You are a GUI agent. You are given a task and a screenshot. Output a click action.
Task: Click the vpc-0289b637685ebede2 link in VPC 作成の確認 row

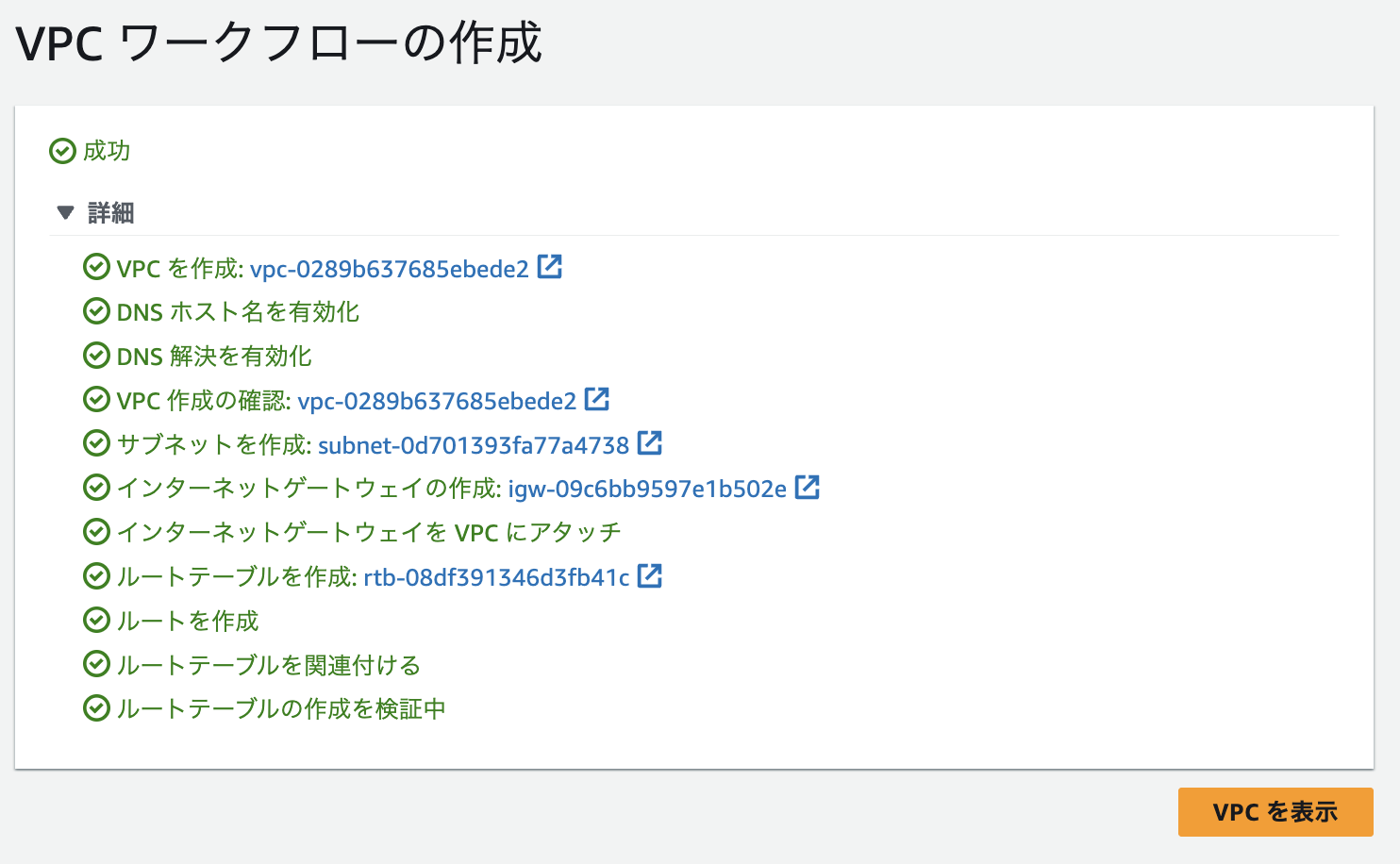point(438,400)
